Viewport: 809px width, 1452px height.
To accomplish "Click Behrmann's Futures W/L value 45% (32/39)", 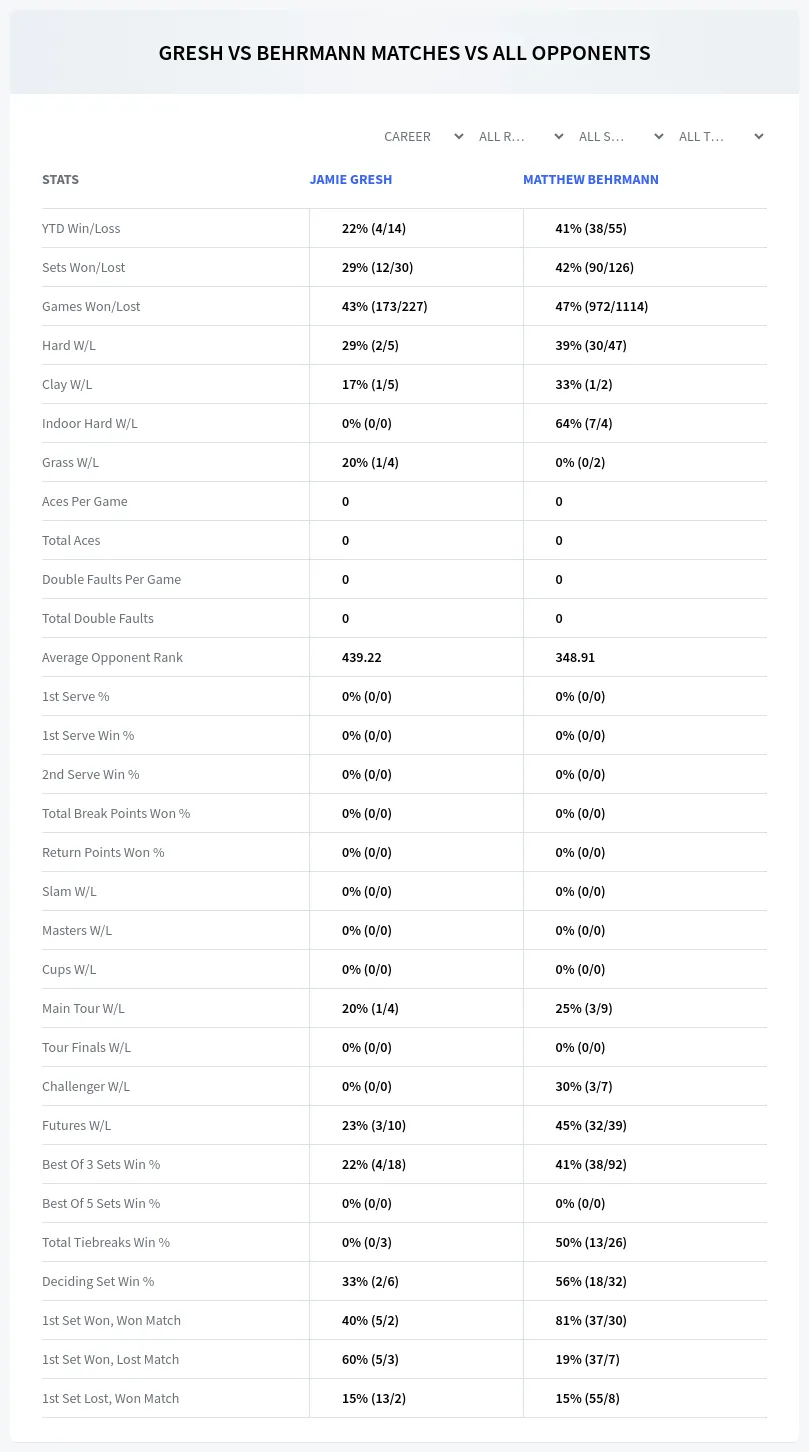I will click(591, 1125).
